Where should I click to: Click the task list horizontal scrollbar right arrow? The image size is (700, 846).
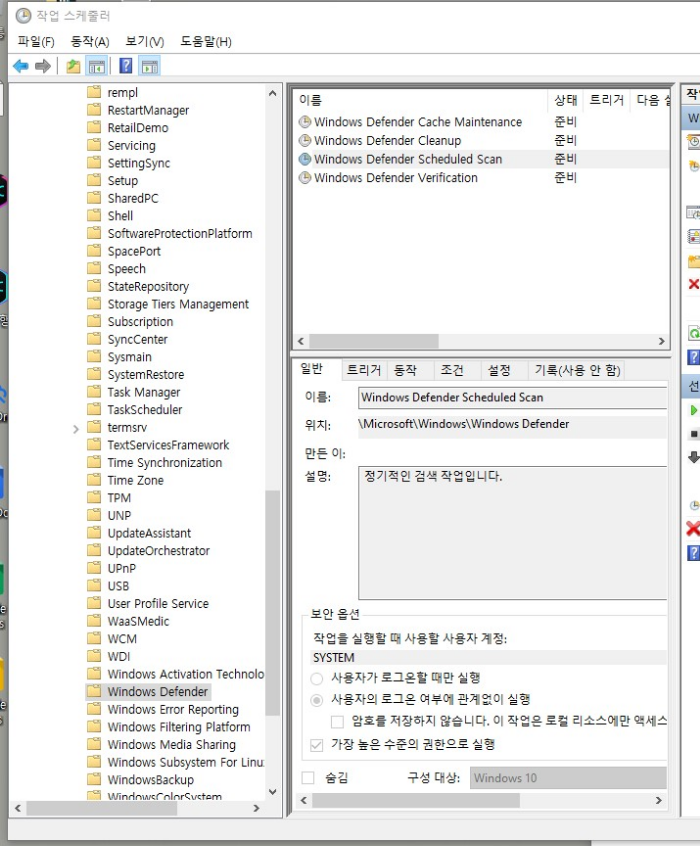pos(662,341)
